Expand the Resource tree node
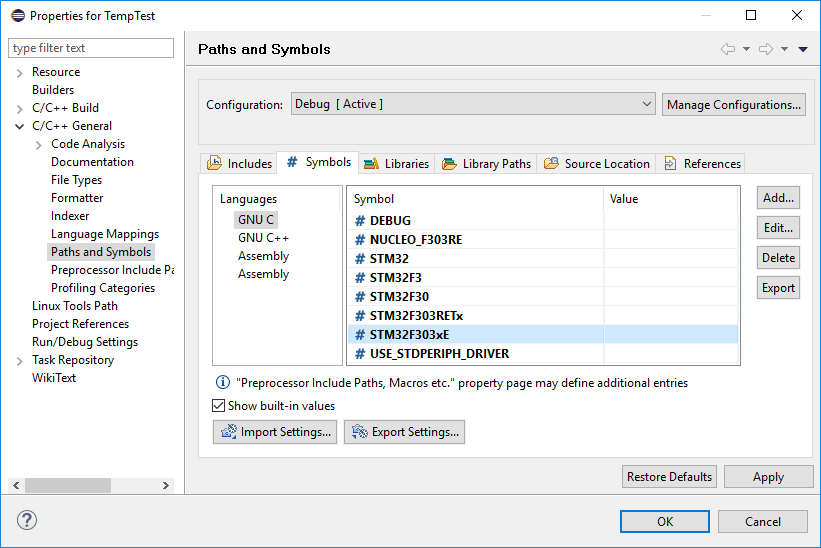Viewport: 821px width, 548px height. (20, 72)
